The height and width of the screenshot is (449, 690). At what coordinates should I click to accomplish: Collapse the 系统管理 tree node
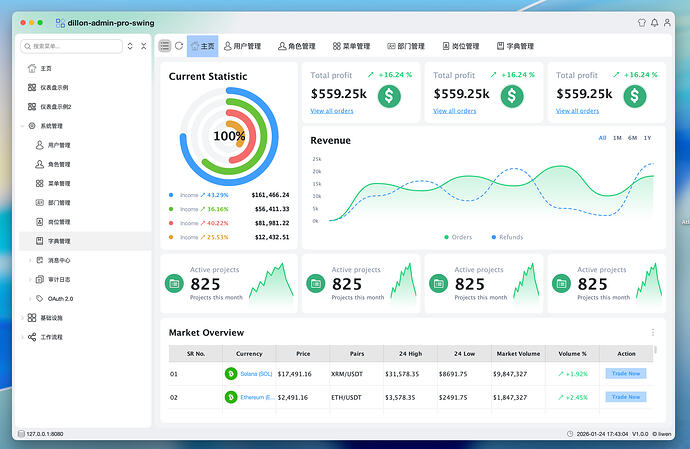click(x=22, y=126)
